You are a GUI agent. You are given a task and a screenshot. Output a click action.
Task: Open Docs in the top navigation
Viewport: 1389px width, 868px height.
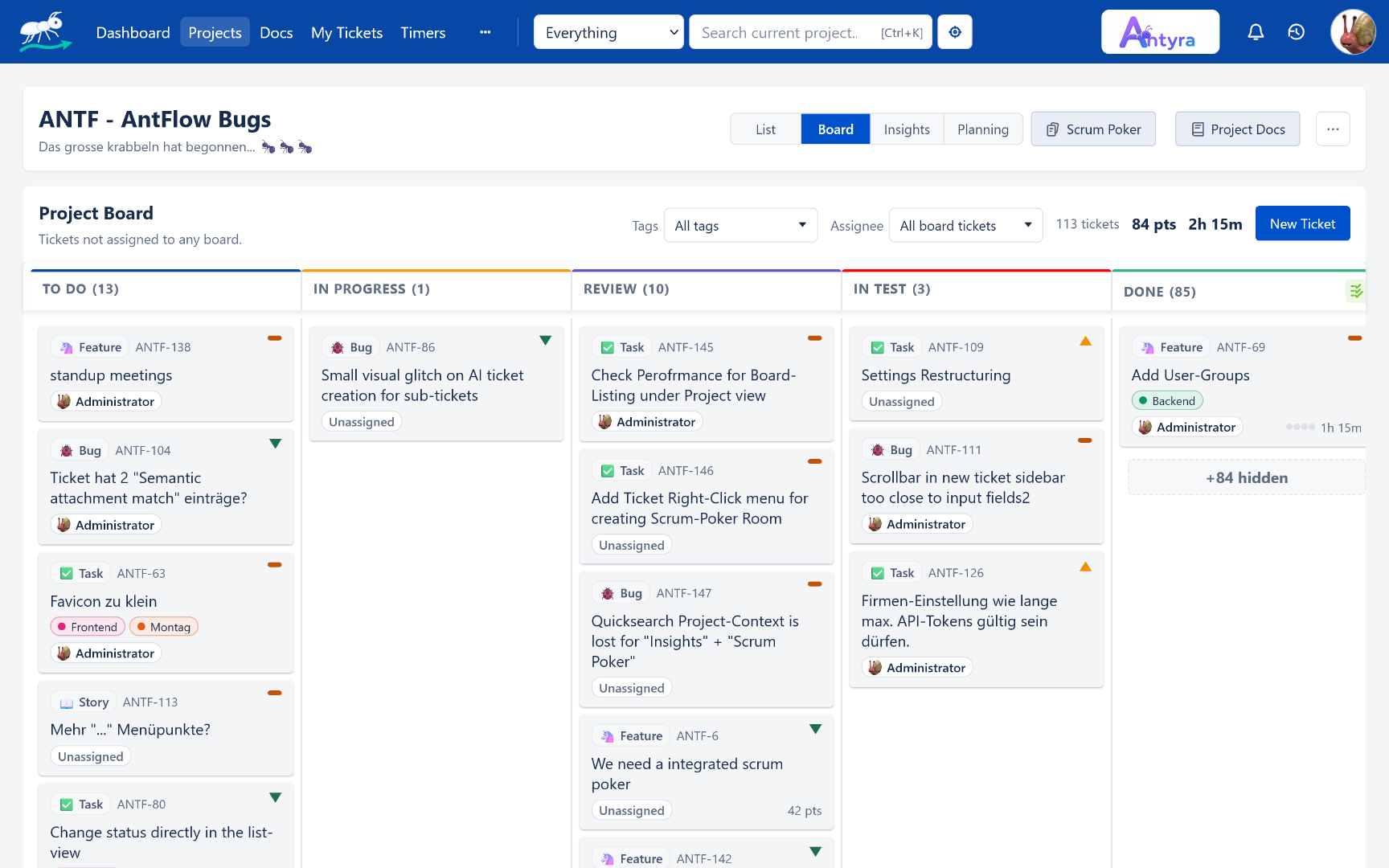tap(277, 33)
